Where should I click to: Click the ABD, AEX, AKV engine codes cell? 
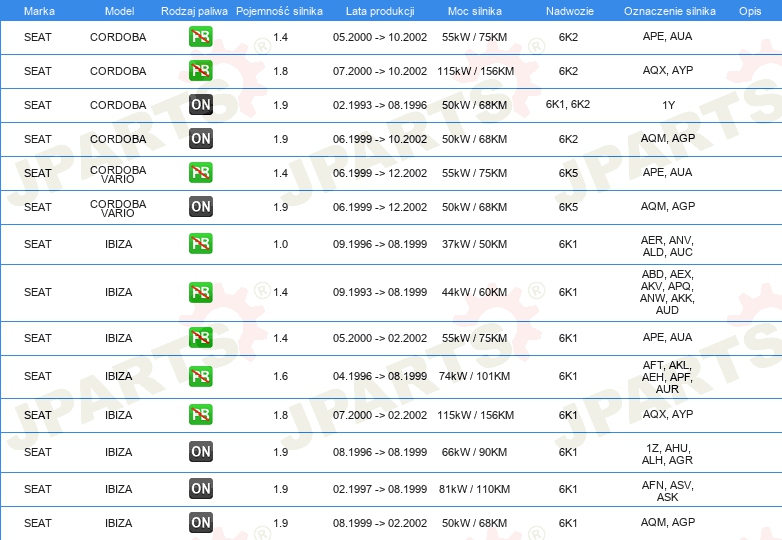point(667,292)
